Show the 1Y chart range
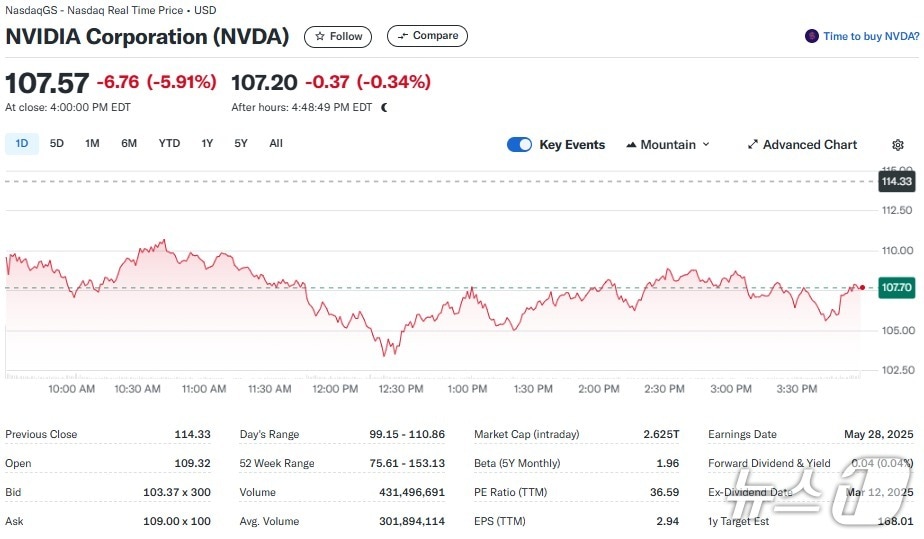This screenshot has width=924, height=539. pos(207,144)
